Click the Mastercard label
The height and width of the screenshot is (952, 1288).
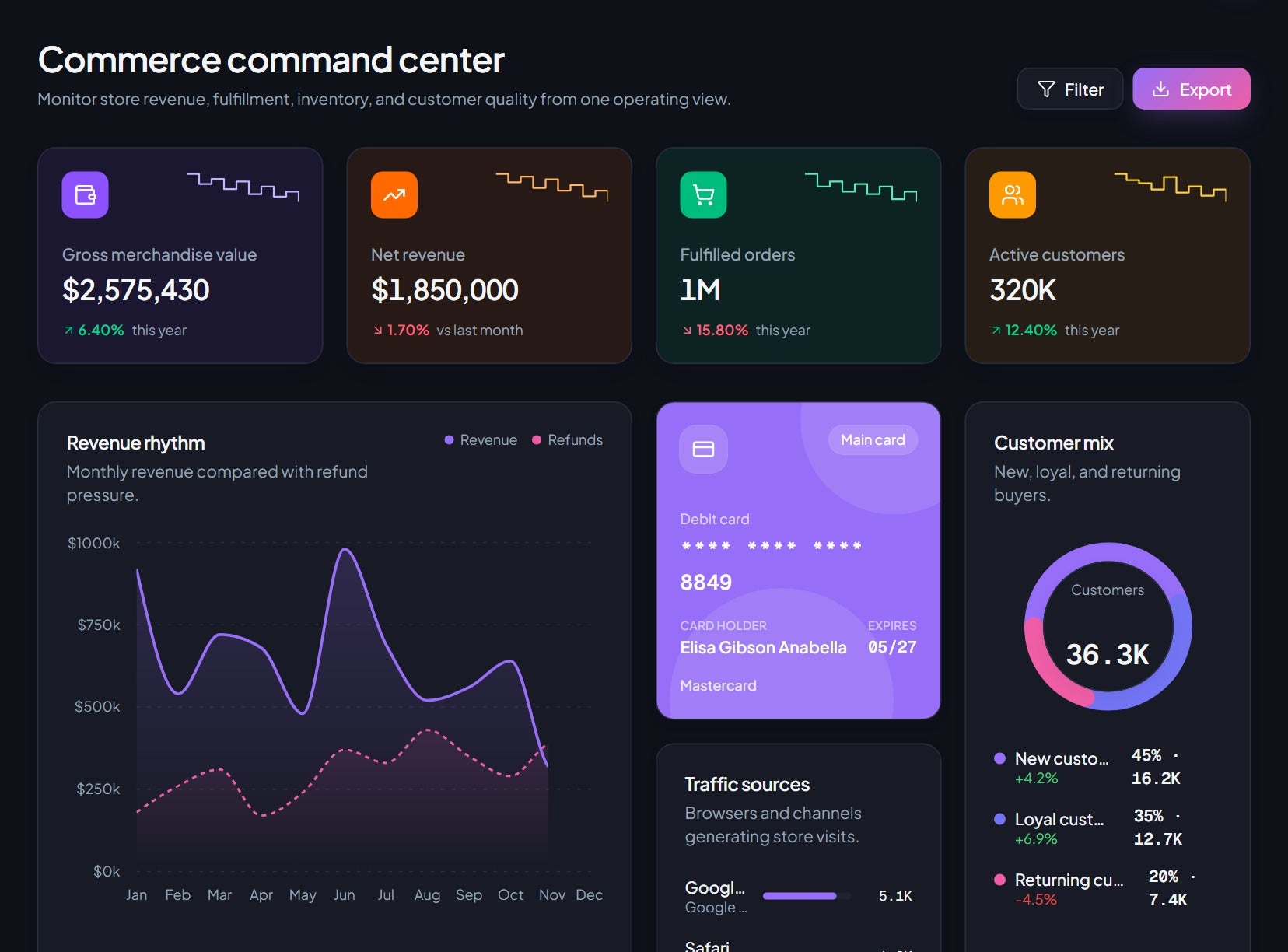[x=719, y=686]
